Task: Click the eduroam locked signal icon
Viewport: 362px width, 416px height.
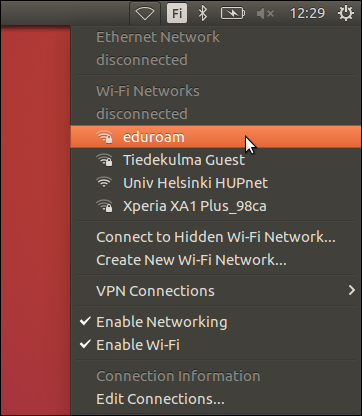Action: click(x=104, y=137)
